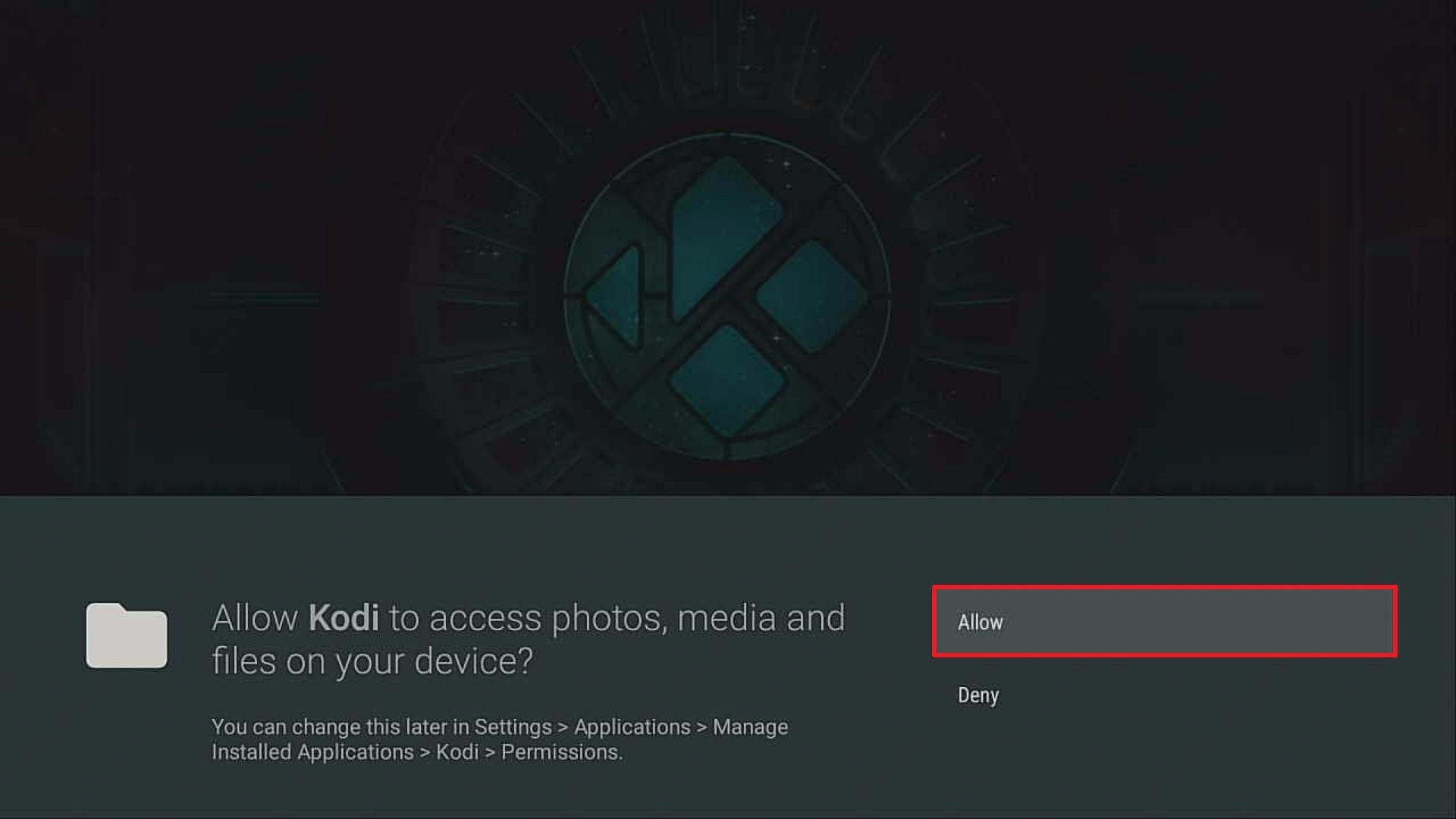Viewport: 1456px width, 819px height.
Task: Click the word Applications in the hint path
Action: [x=632, y=726]
